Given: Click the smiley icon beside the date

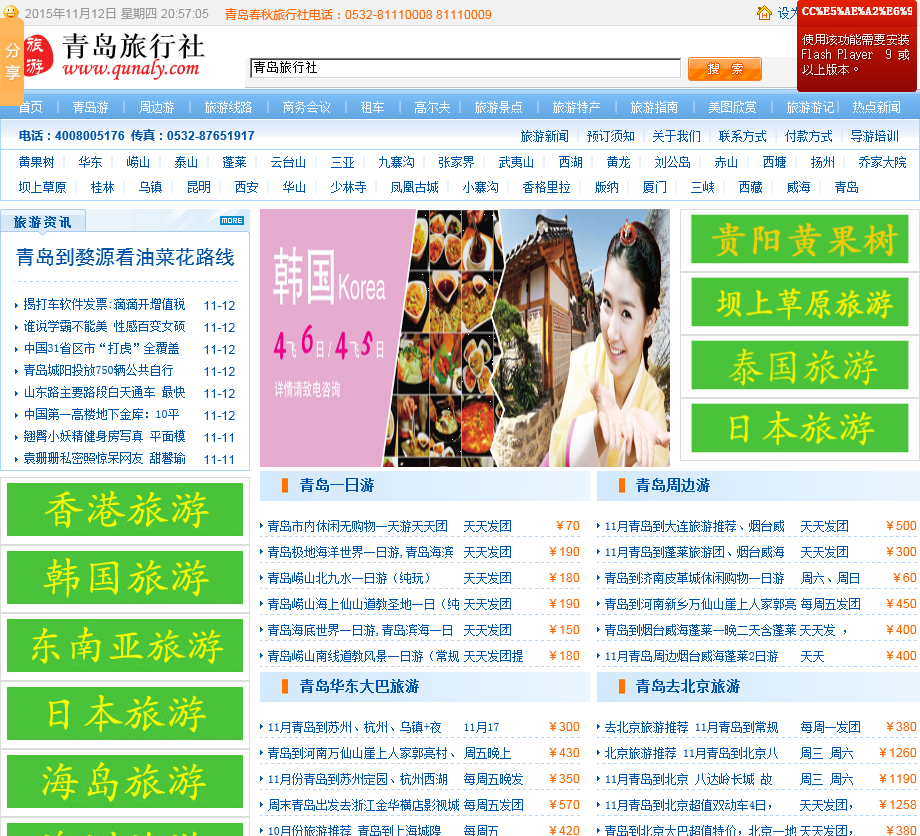Looking at the screenshot, I should [x=11, y=12].
